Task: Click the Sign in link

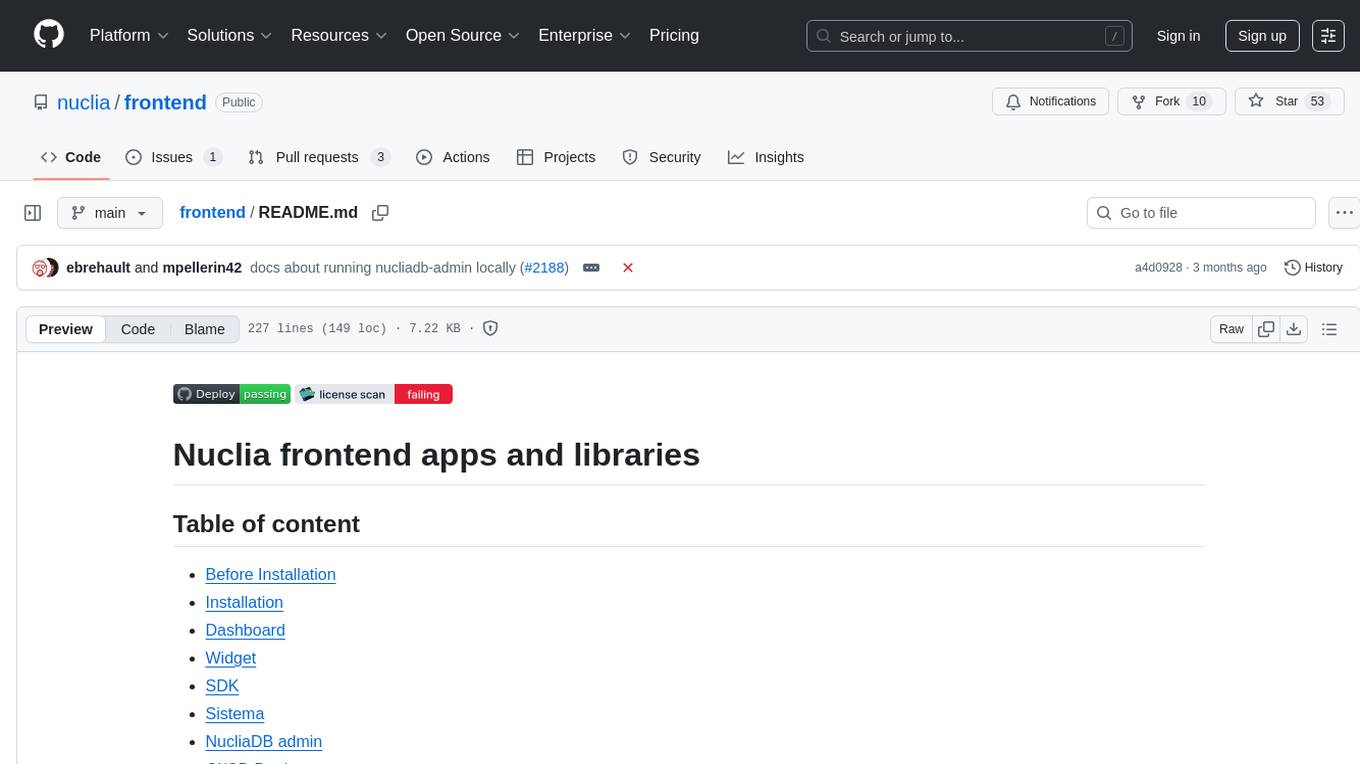Action: (1178, 36)
